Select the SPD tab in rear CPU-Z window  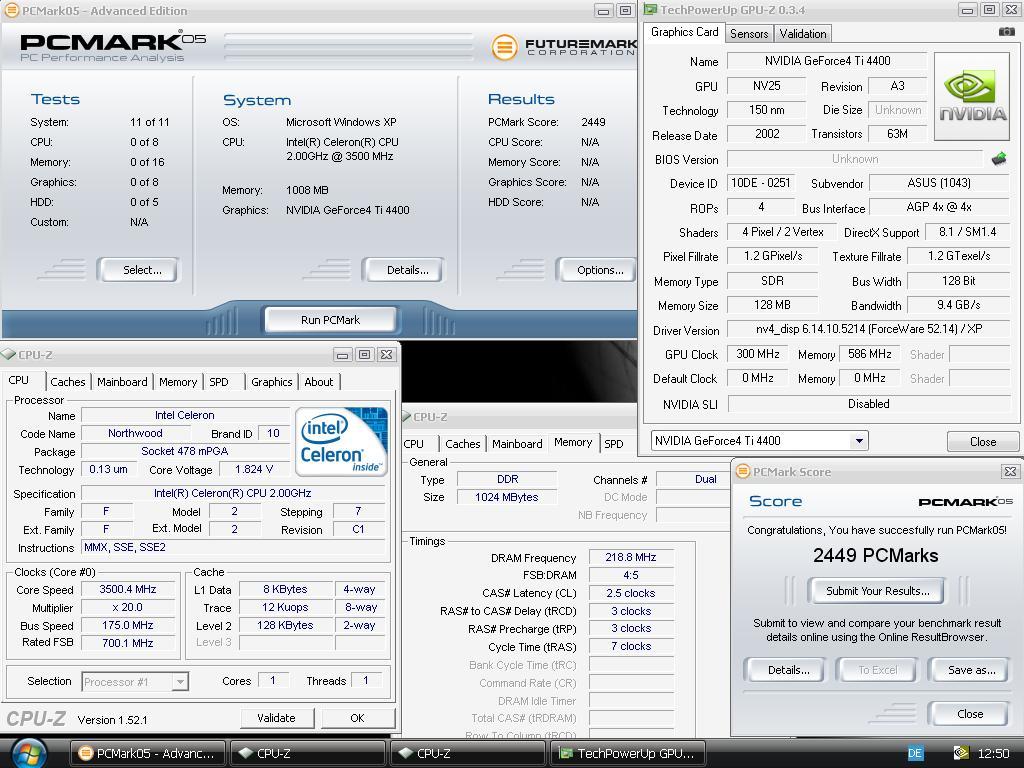click(614, 443)
